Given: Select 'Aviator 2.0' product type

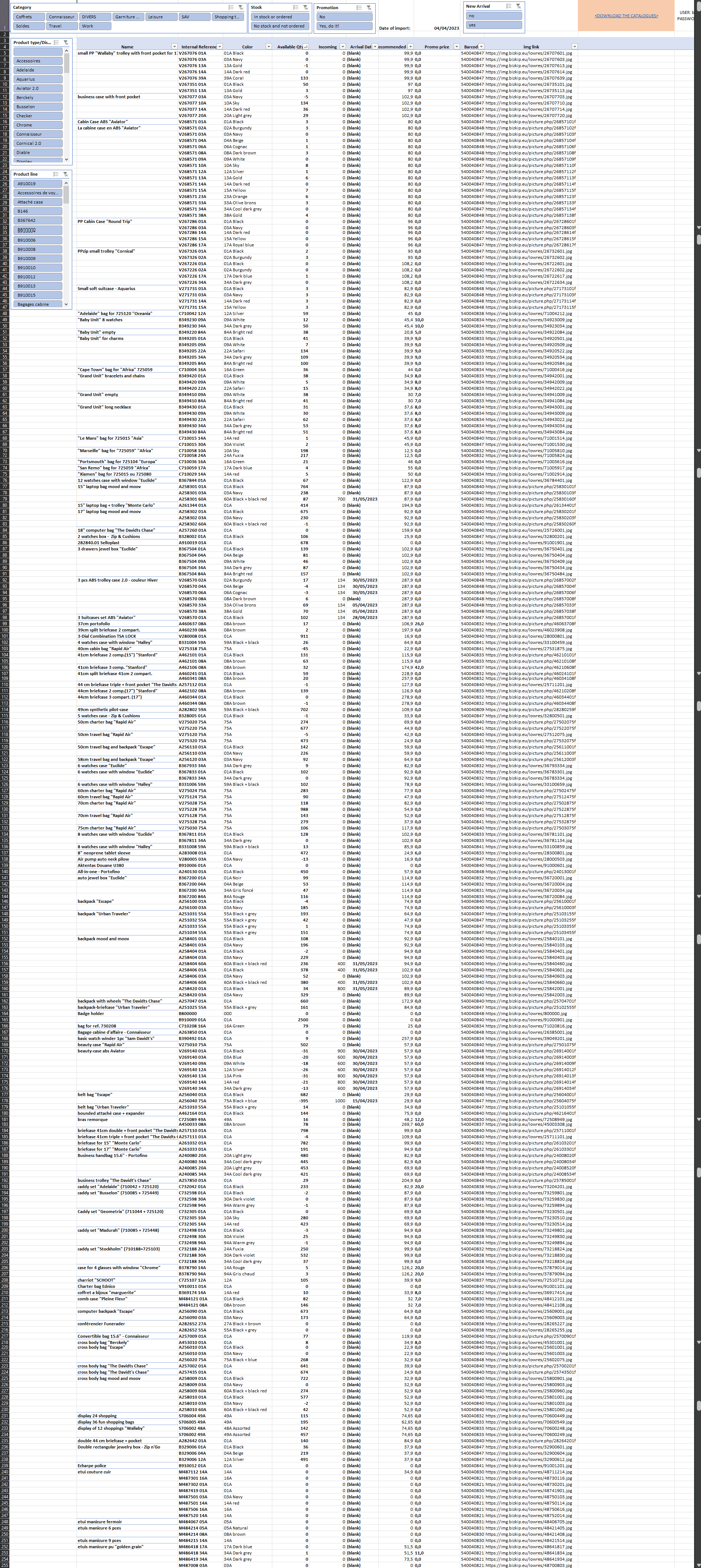Looking at the screenshot, I should click(x=38, y=88).
